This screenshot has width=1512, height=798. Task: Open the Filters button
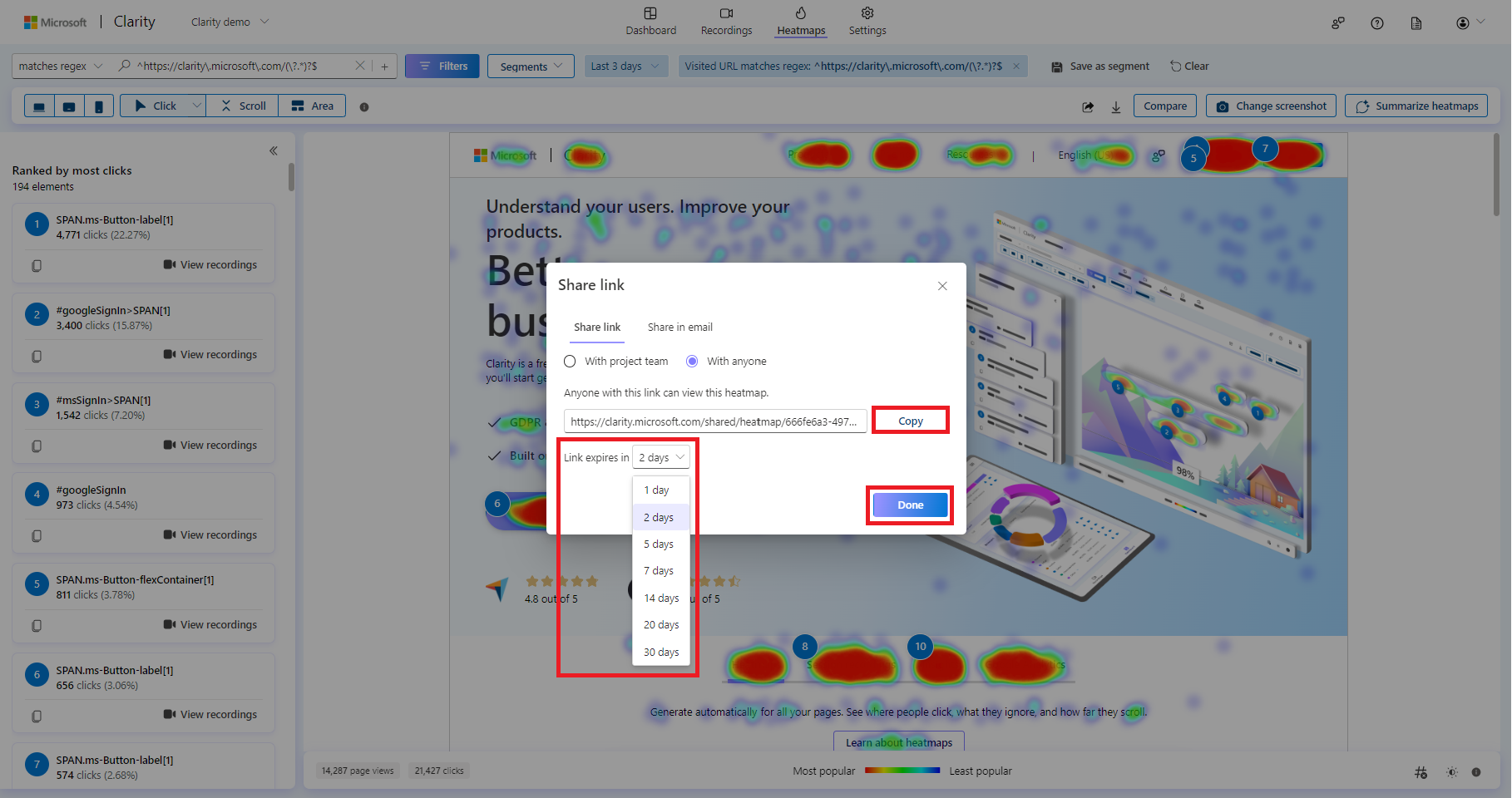point(442,66)
